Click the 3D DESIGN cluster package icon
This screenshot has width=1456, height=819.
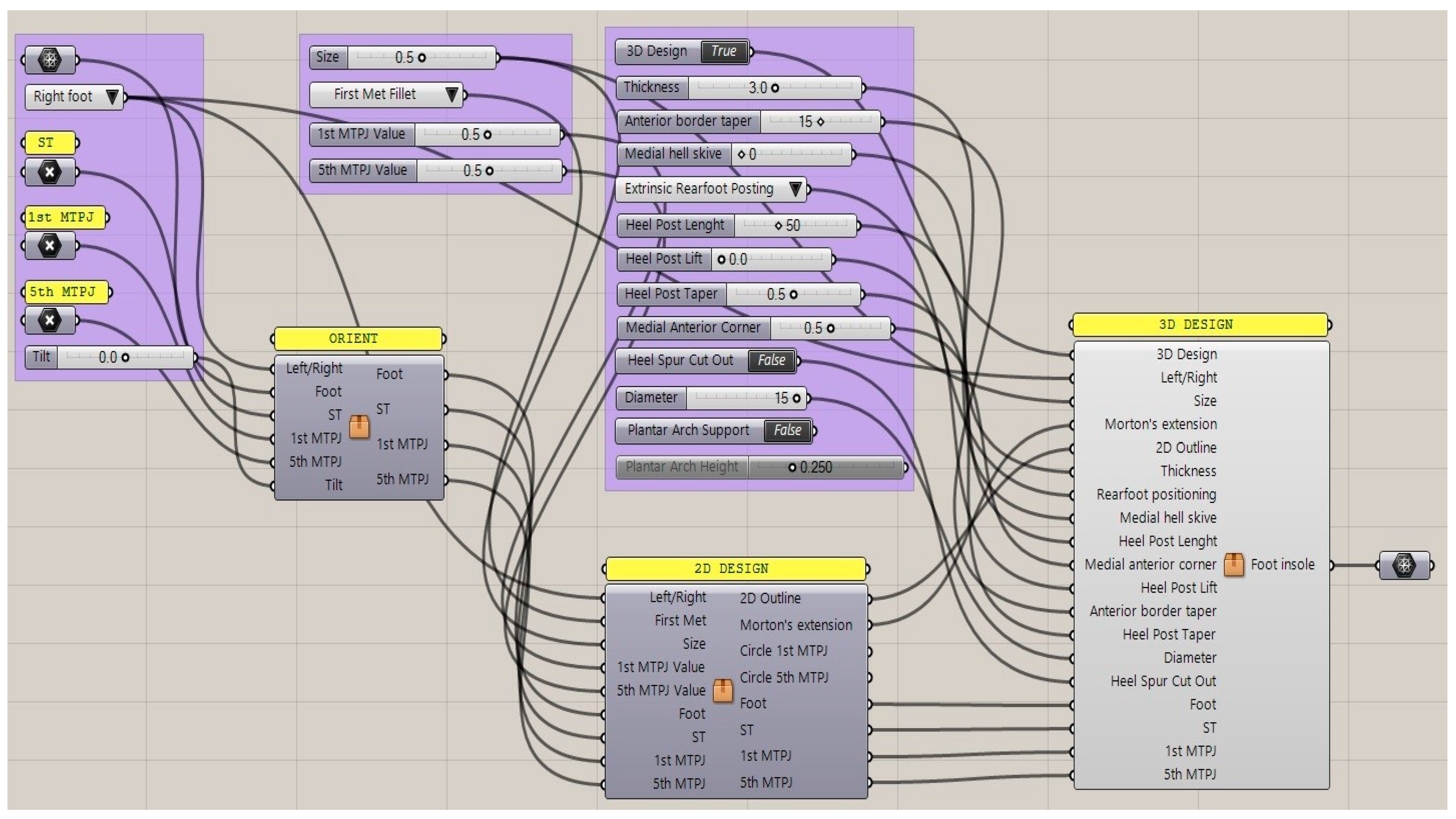tap(1233, 565)
